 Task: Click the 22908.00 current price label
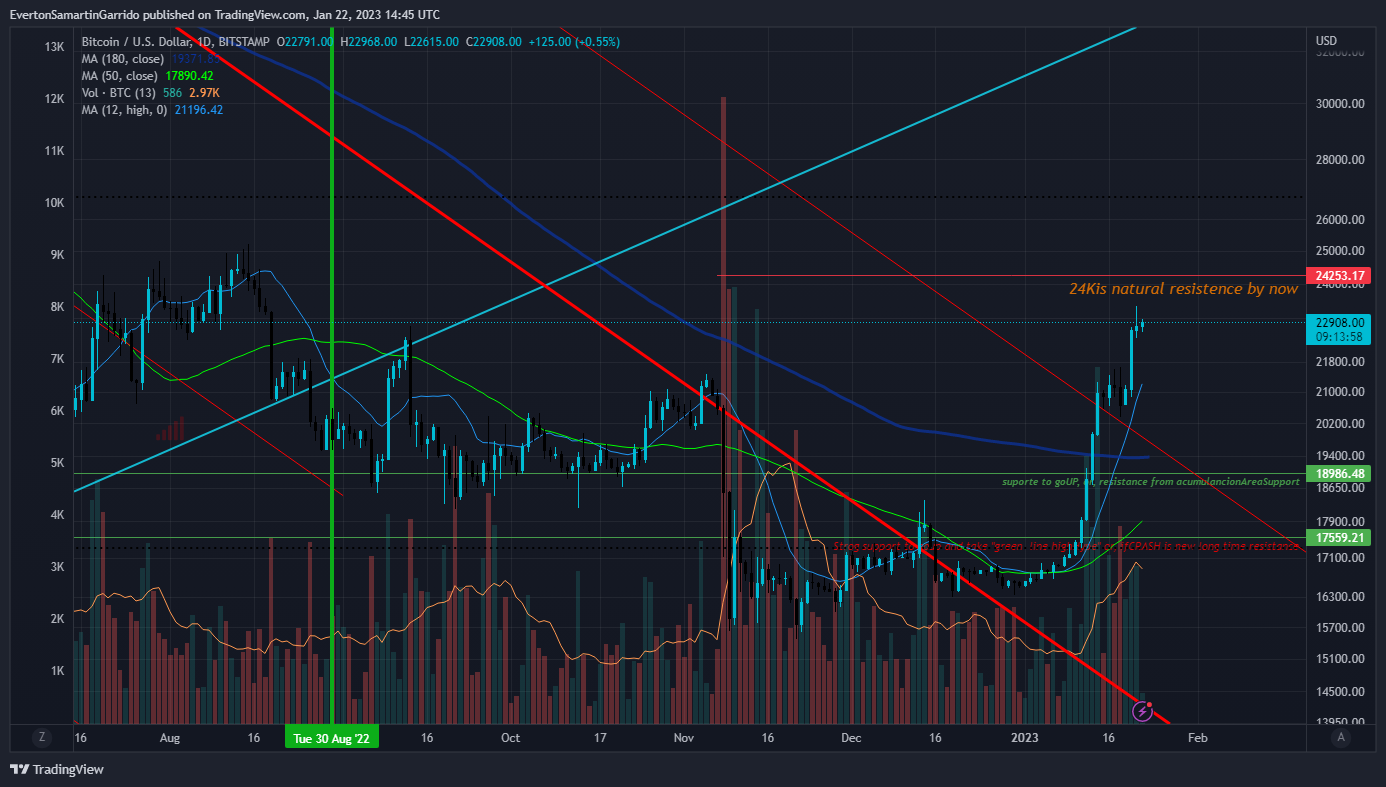pyautogui.click(x=1338, y=322)
